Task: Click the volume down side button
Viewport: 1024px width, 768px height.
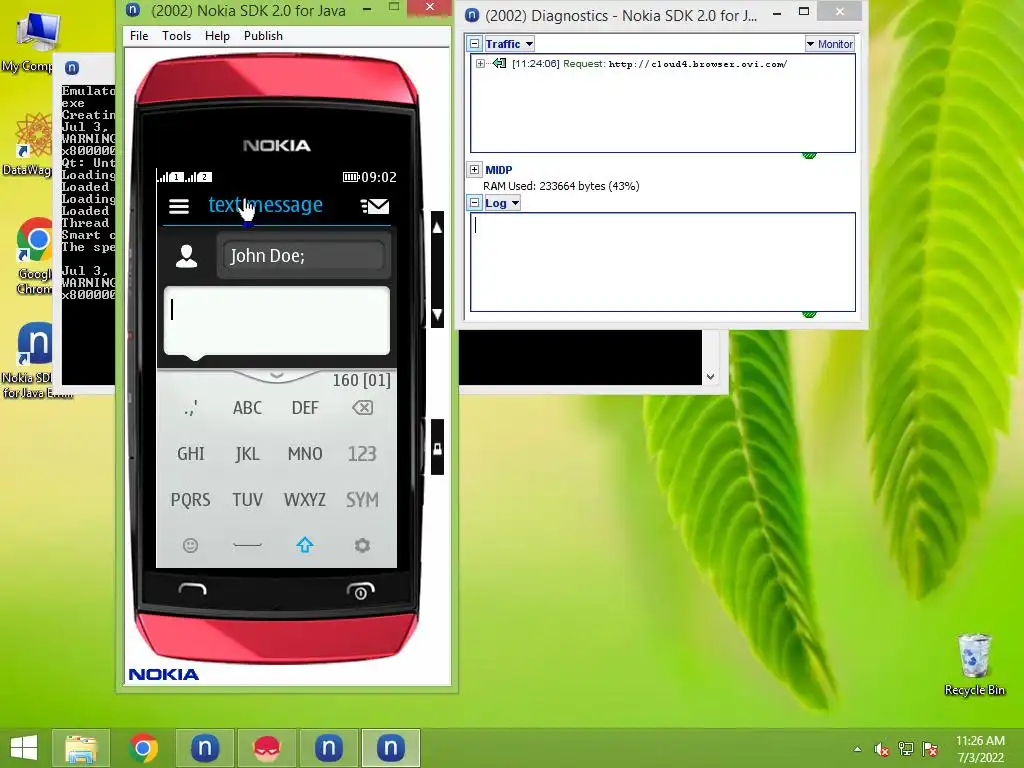Action: click(438, 314)
